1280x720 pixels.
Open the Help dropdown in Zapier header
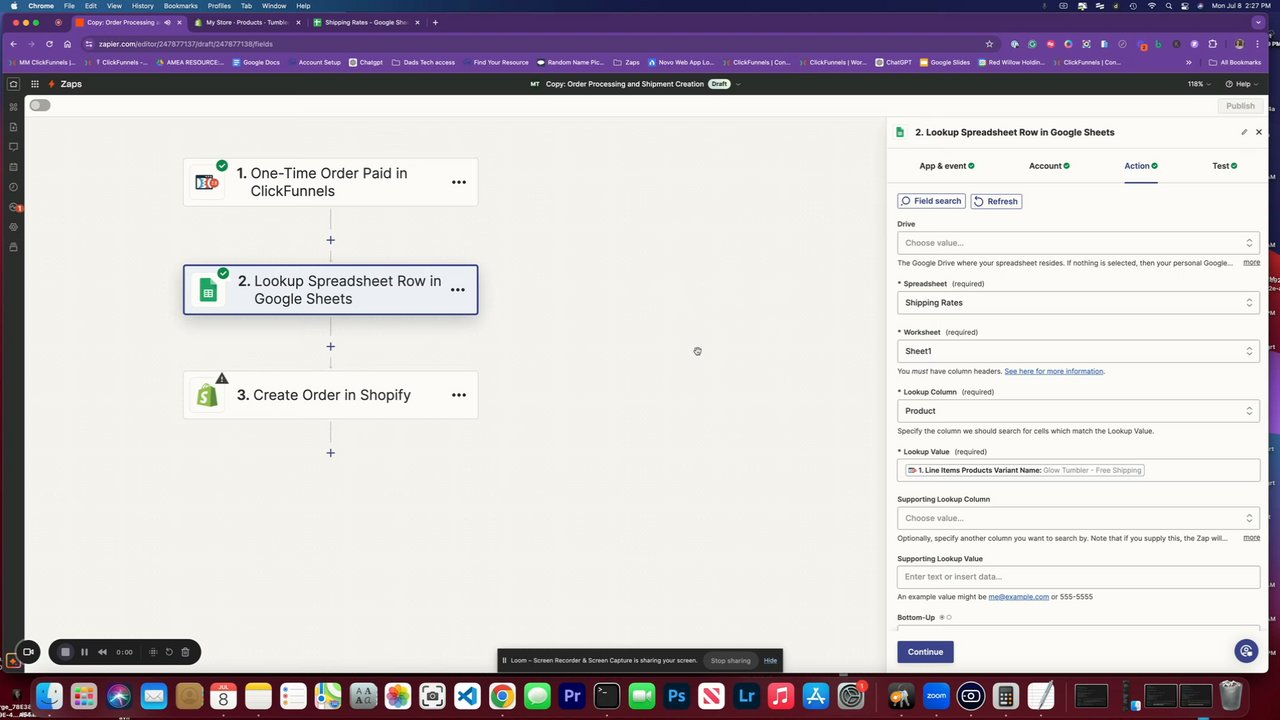click(1240, 84)
